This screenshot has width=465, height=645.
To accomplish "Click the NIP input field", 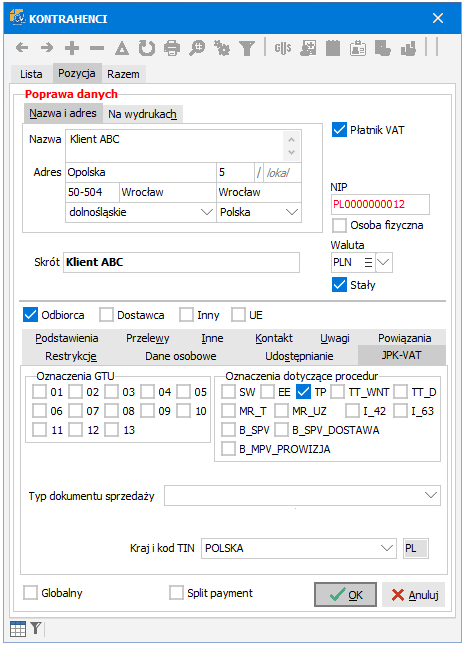I will tap(380, 204).
